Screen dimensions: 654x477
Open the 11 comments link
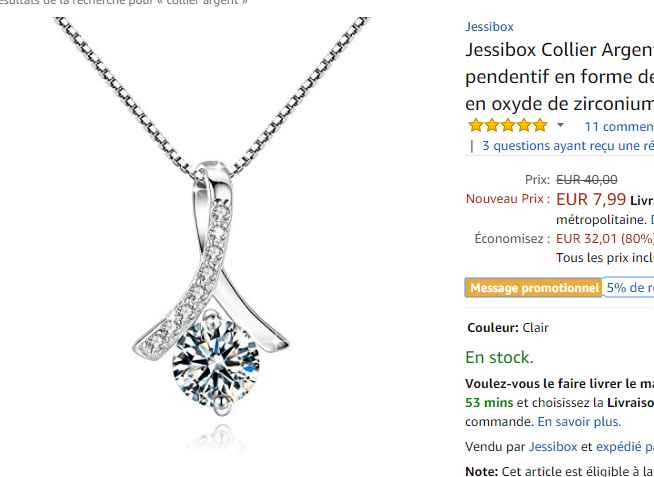pyautogui.click(x=619, y=126)
